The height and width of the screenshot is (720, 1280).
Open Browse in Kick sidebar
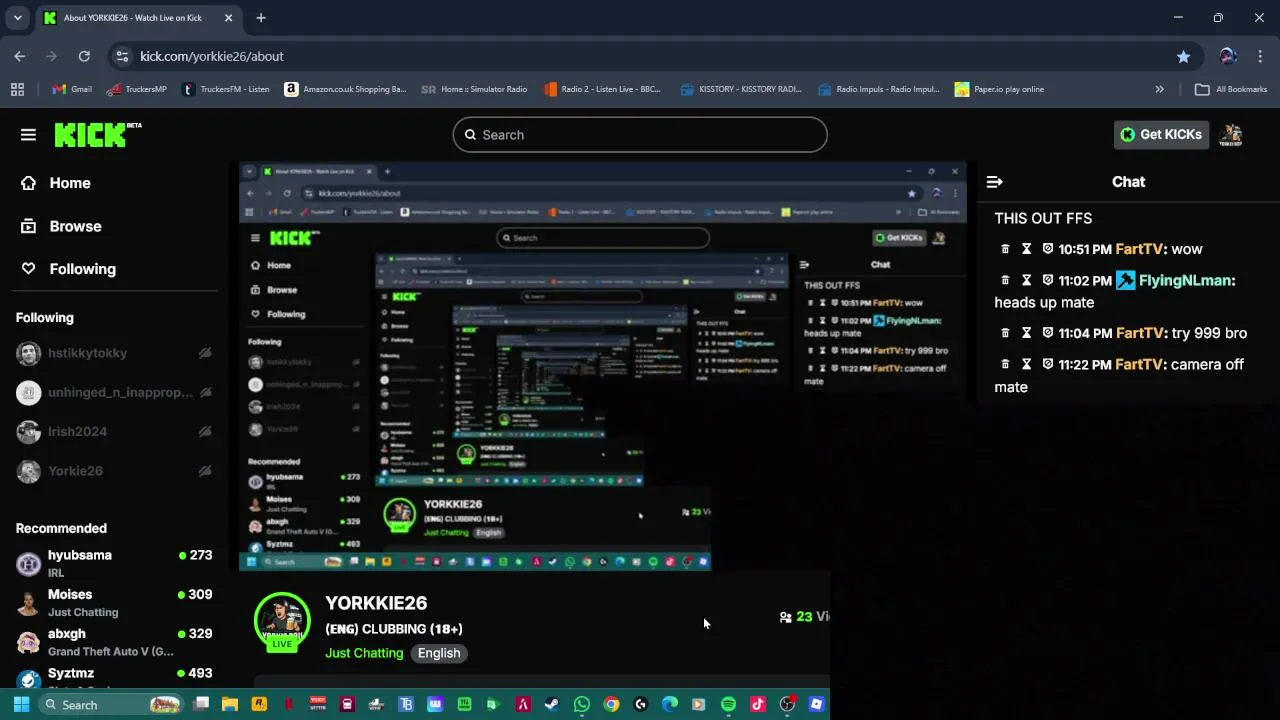click(x=61, y=226)
